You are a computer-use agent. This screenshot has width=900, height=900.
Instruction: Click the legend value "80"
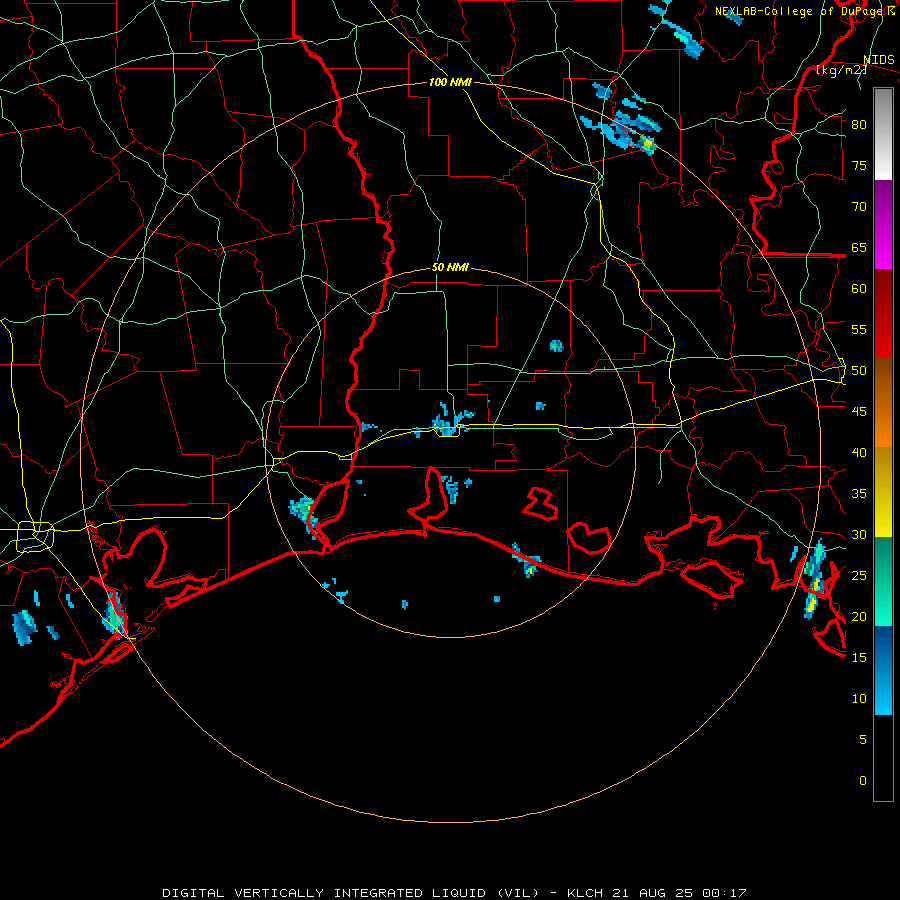tap(859, 125)
